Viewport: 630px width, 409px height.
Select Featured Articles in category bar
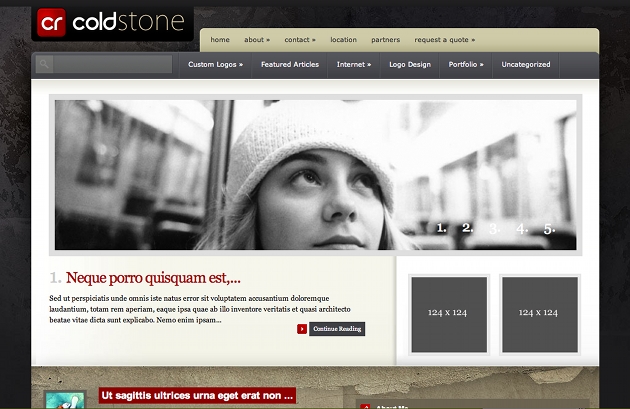point(290,65)
